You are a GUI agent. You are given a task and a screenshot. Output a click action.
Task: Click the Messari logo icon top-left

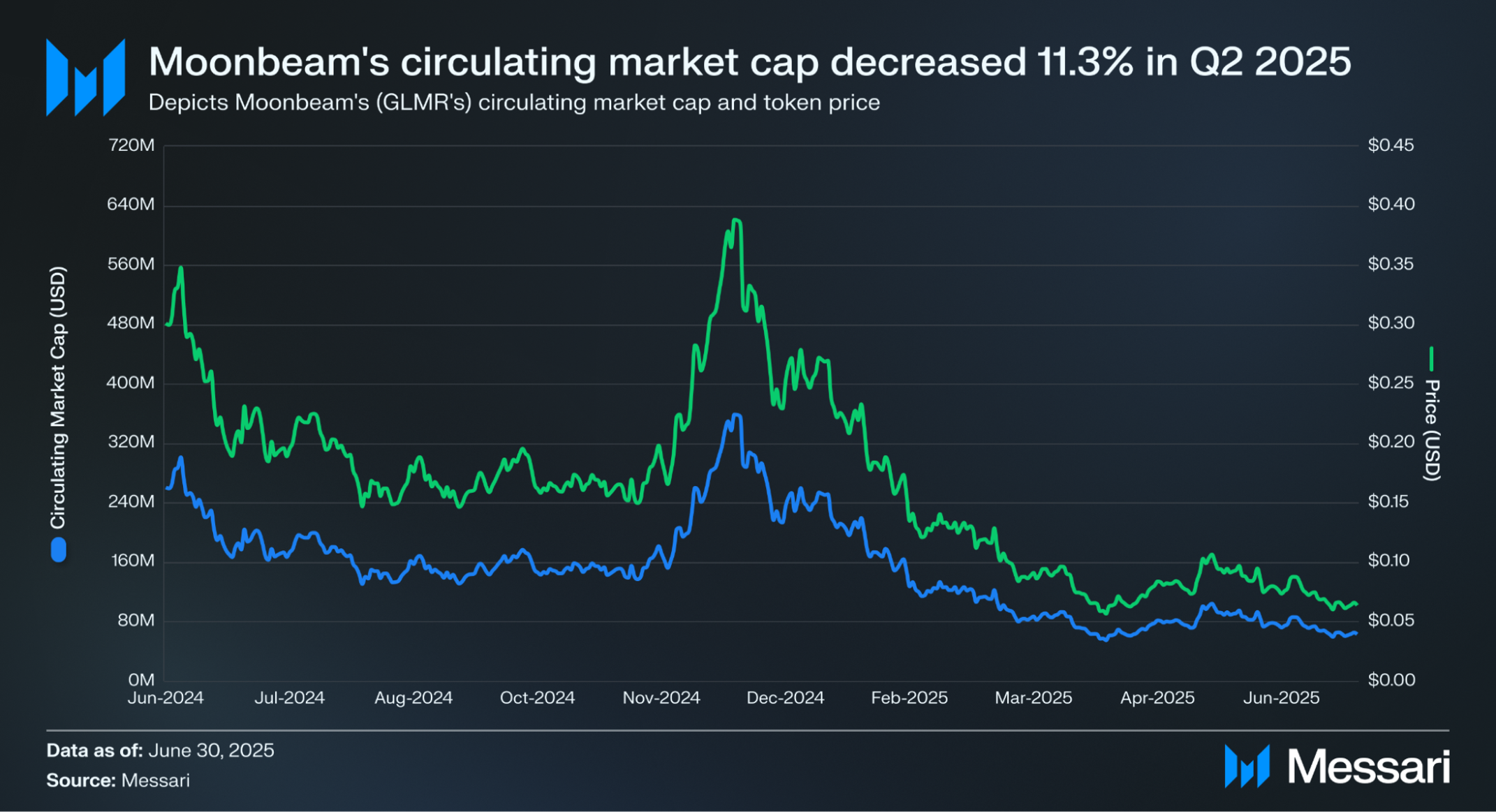coord(85,77)
